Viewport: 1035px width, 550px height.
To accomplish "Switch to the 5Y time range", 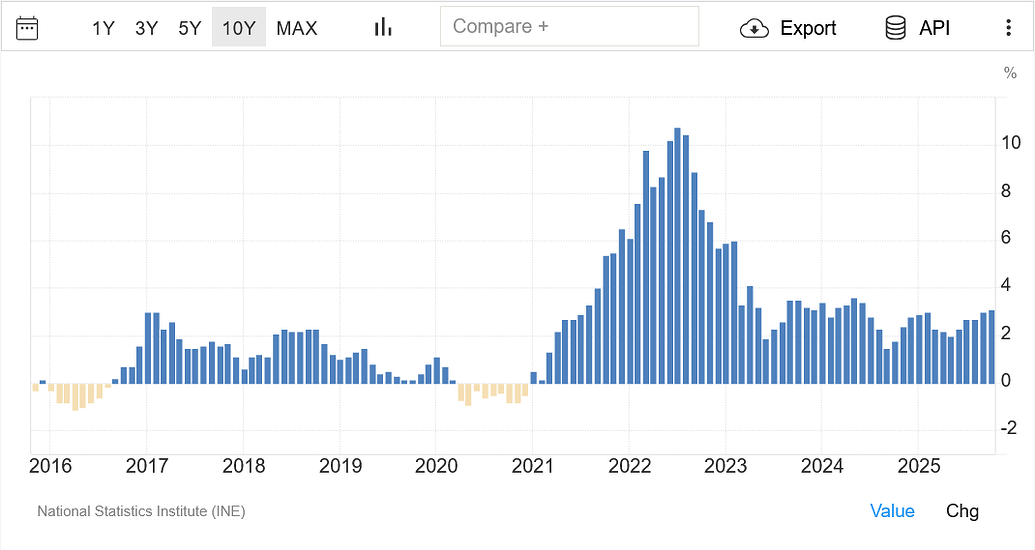I will click(190, 28).
